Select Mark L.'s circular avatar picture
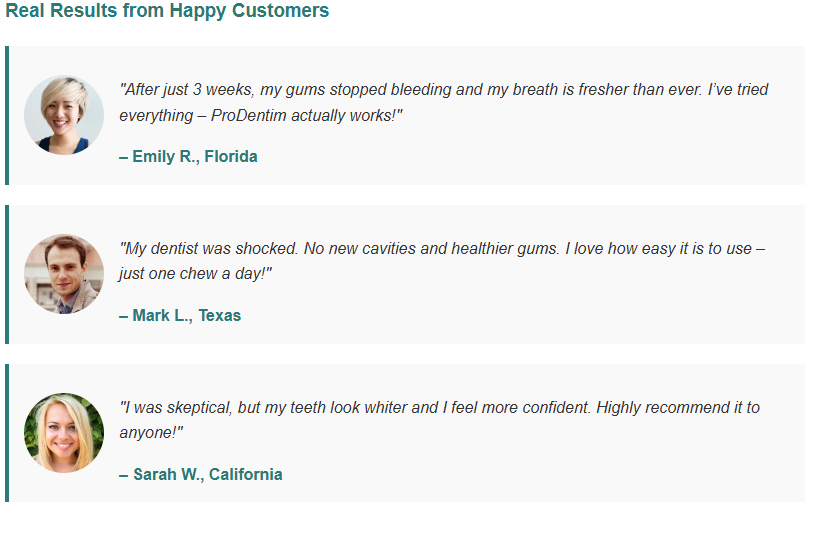This screenshot has height=538, width=824. click(x=64, y=274)
